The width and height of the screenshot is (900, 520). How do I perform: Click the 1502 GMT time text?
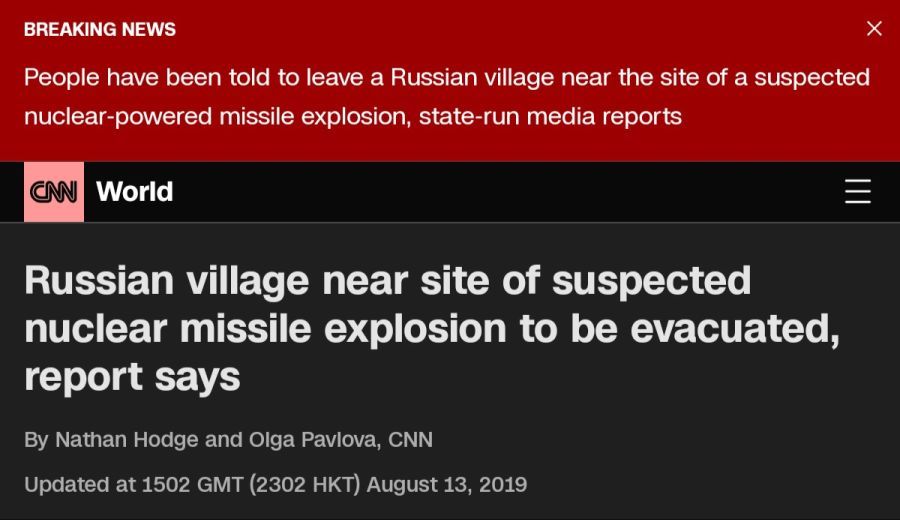192,484
